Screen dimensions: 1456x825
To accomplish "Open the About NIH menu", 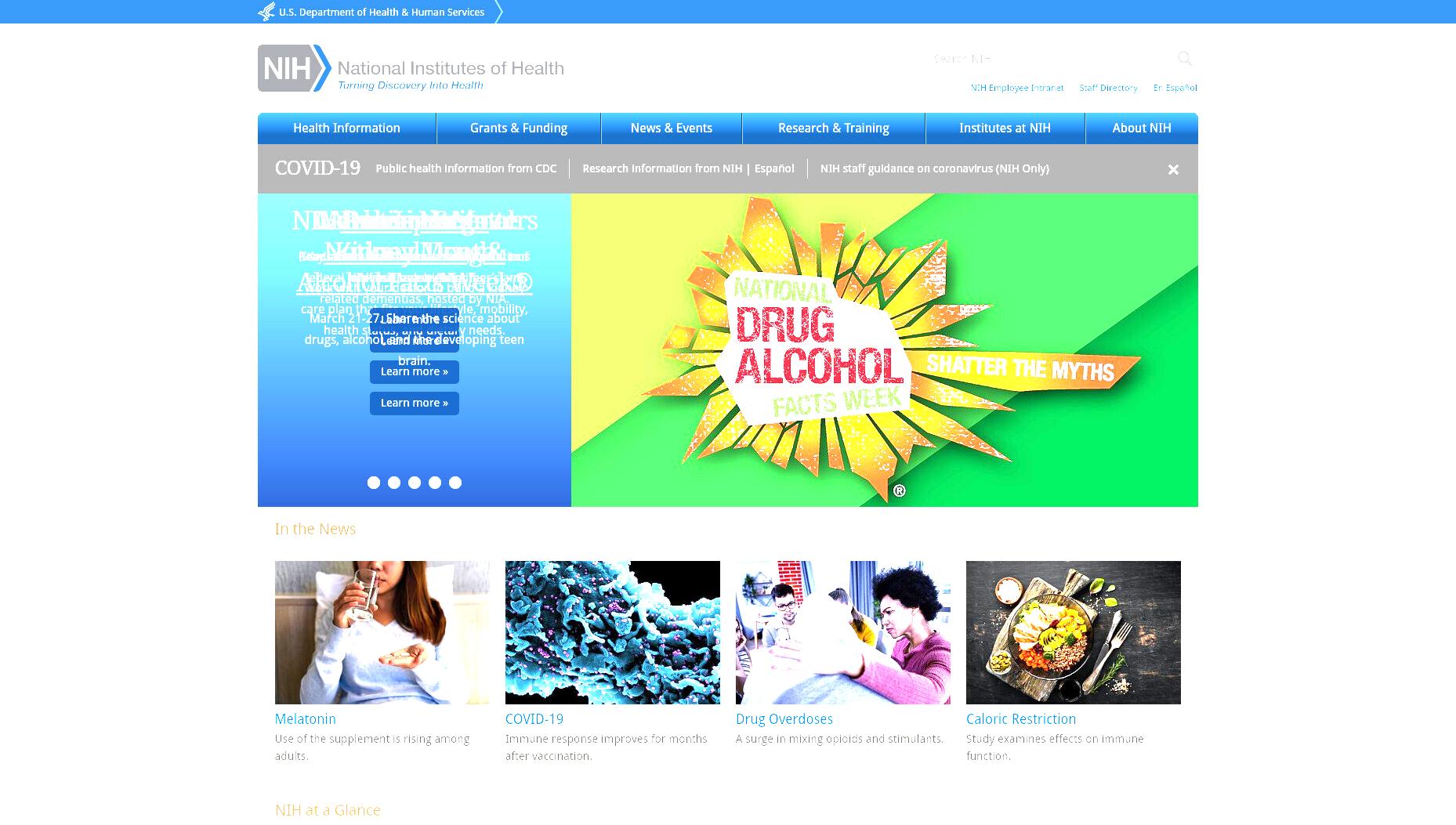I will (1142, 128).
